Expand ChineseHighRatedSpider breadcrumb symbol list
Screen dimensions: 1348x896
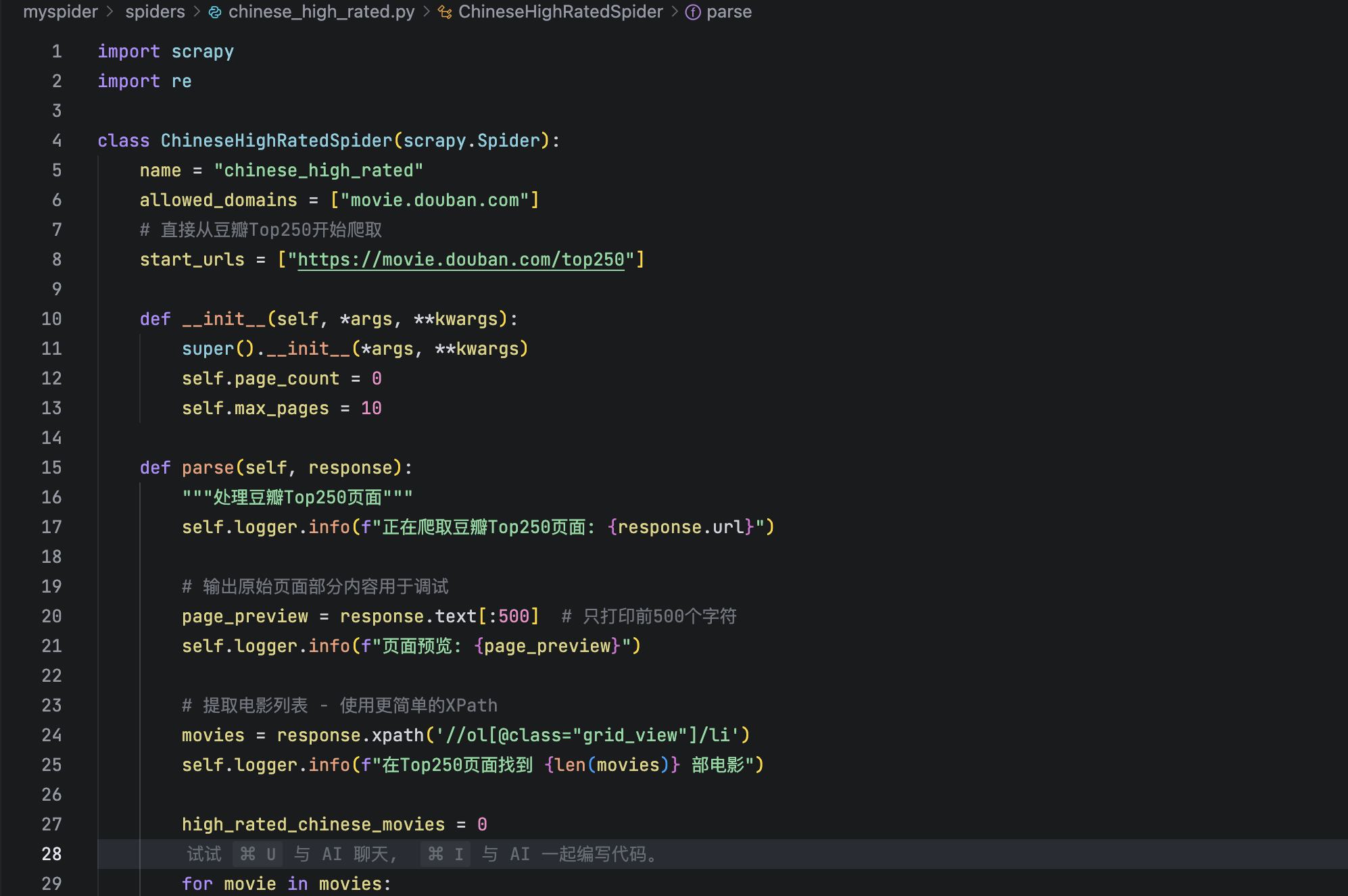point(560,12)
